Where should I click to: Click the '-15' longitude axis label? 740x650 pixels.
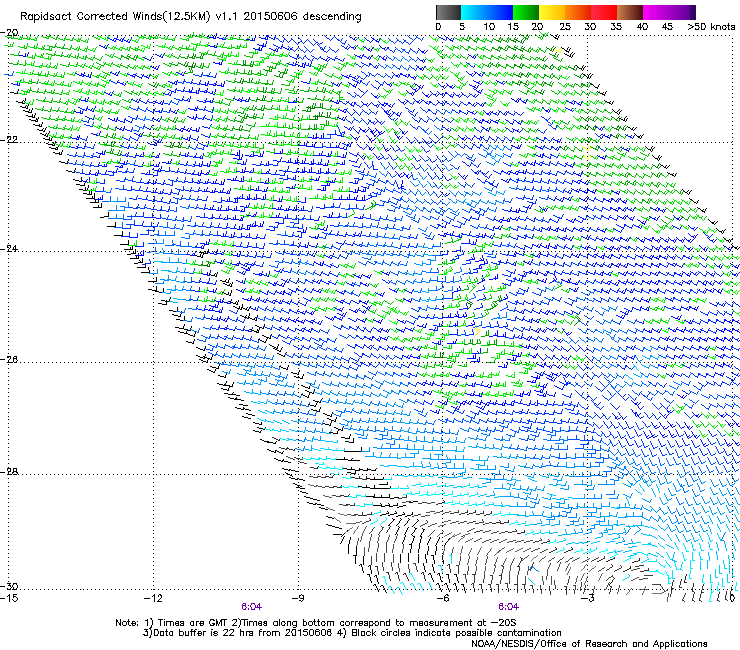point(10,598)
